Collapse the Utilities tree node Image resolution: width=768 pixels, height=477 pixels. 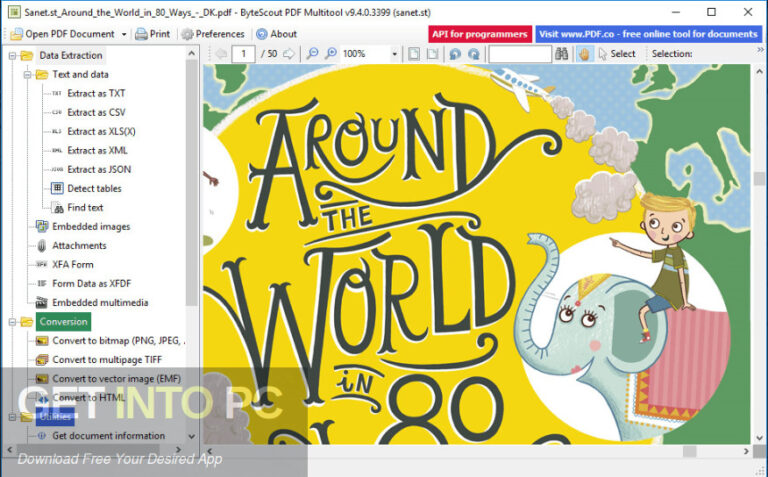tap(12, 417)
